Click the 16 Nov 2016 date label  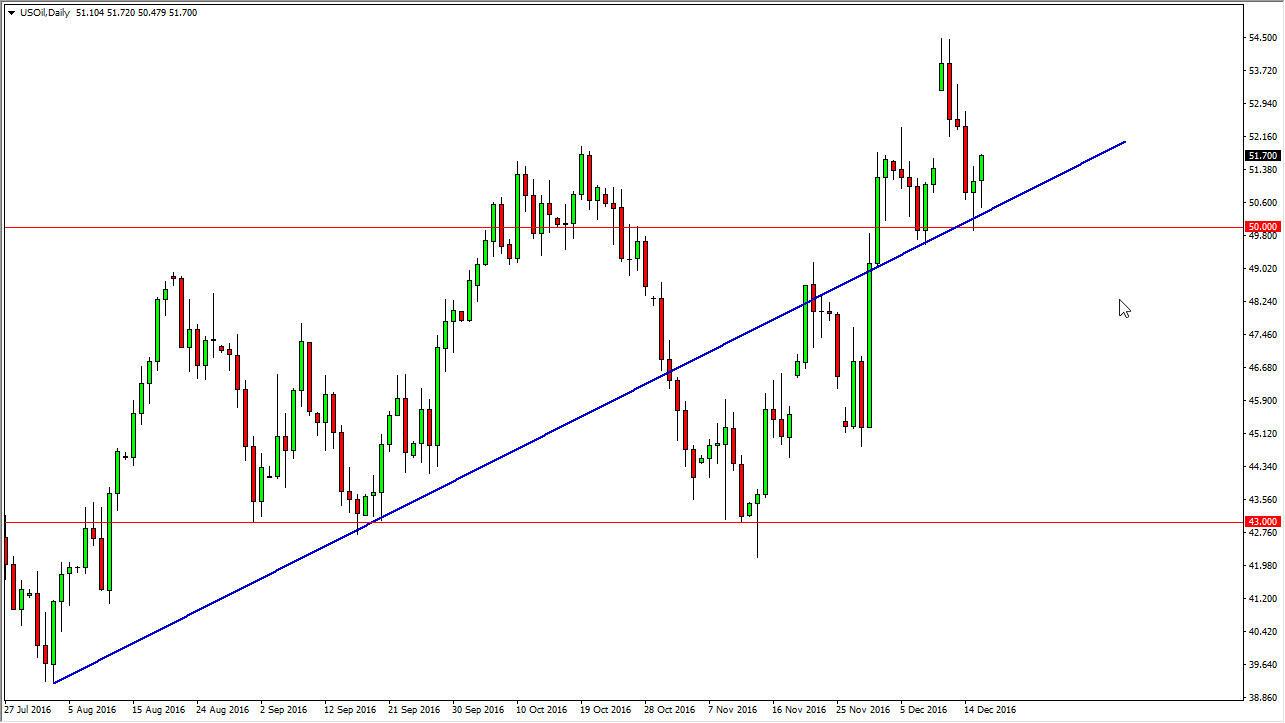[797, 710]
